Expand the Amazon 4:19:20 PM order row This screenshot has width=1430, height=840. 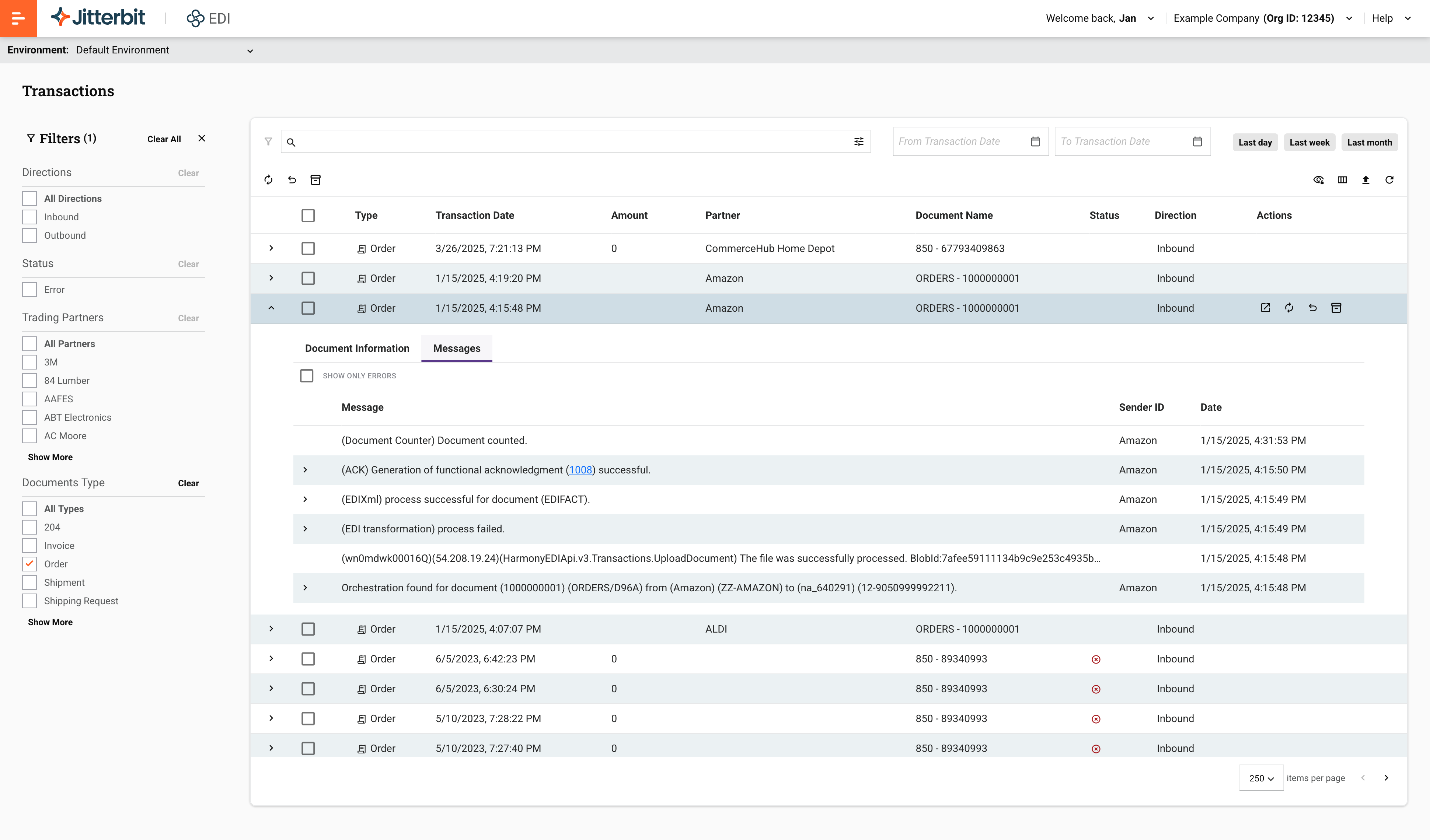tap(271, 278)
